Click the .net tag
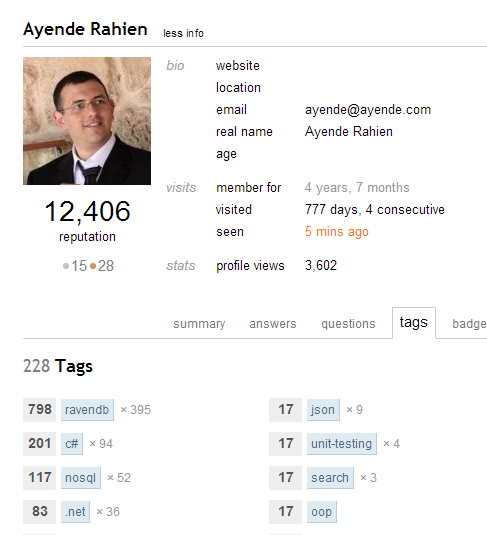The width and height of the screenshot is (487, 535). click(75, 512)
